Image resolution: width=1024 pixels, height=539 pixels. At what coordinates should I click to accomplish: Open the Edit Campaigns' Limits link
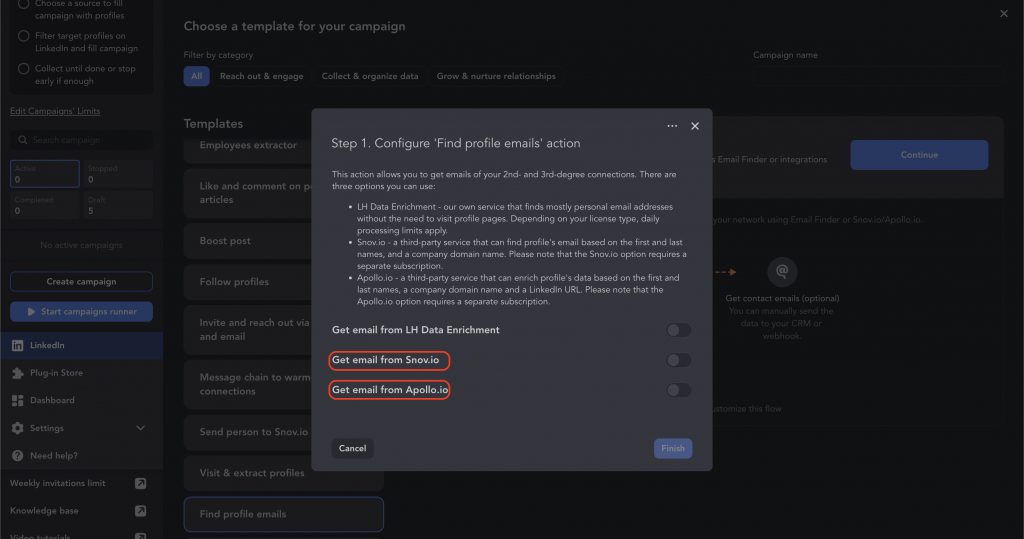click(x=55, y=111)
